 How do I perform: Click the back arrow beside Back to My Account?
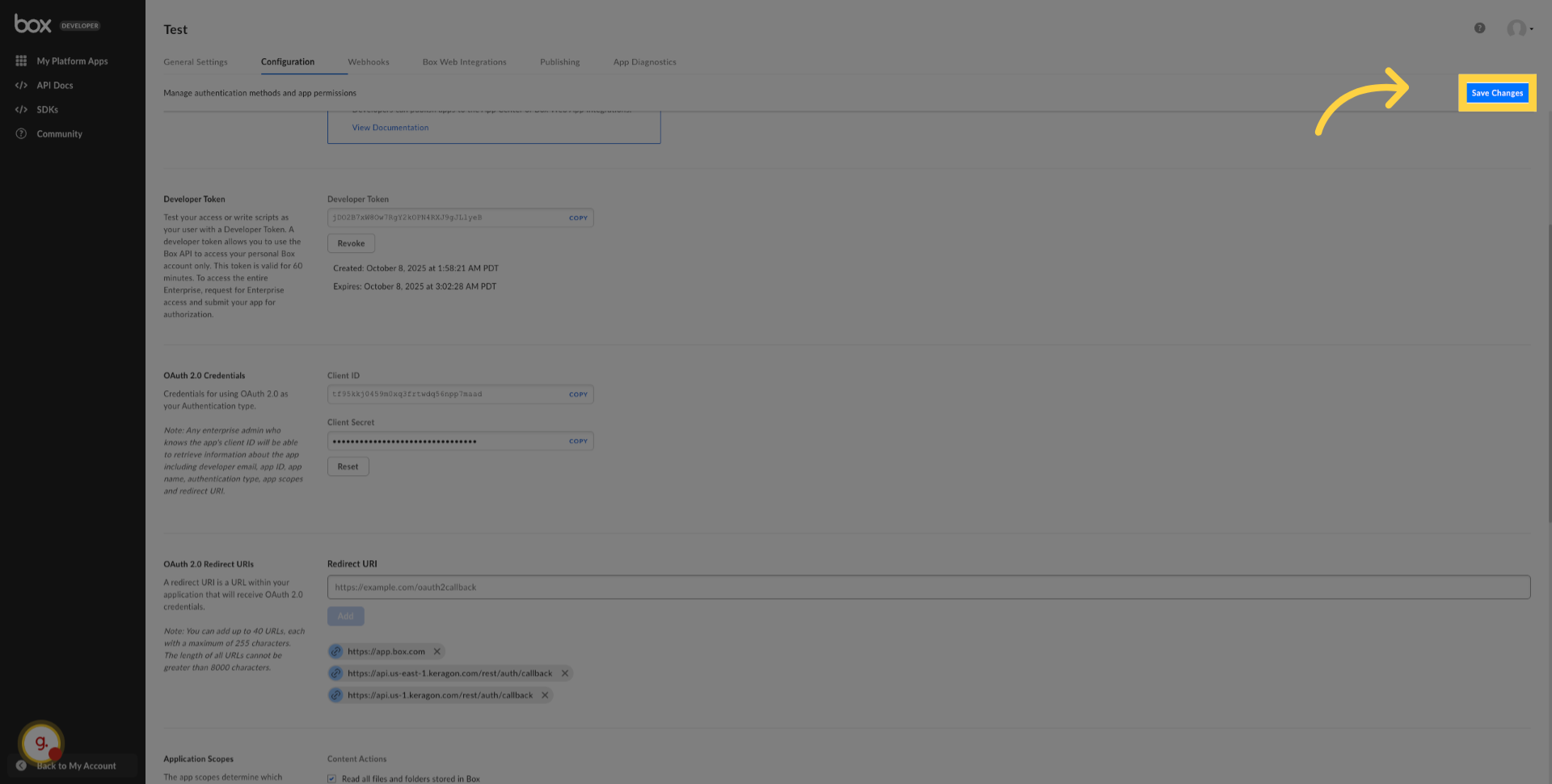(x=22, y=765)
